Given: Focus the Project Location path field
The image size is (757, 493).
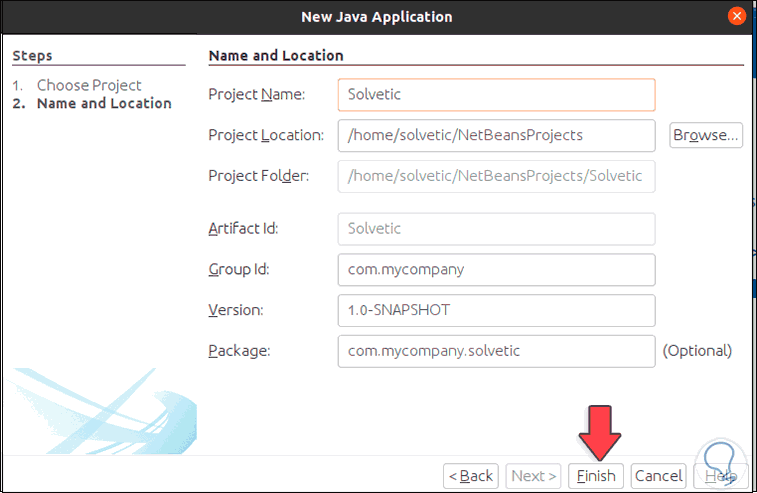Looking at the screenshot, I should 496,134.
